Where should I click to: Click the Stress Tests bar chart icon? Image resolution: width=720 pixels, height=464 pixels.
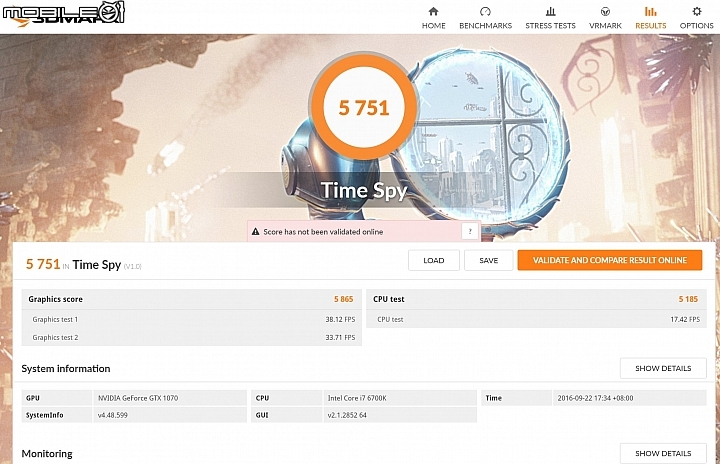pyautogui.click(x=550, y=11)
